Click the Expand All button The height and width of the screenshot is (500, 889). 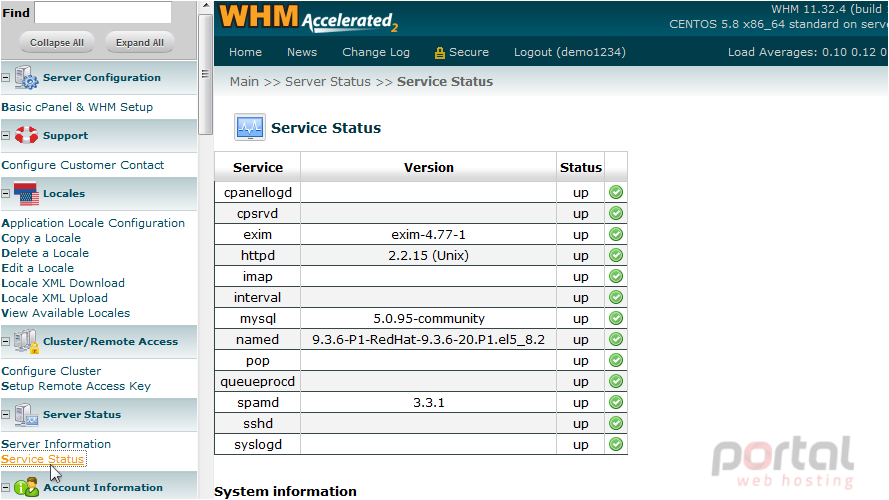point(139,43)
